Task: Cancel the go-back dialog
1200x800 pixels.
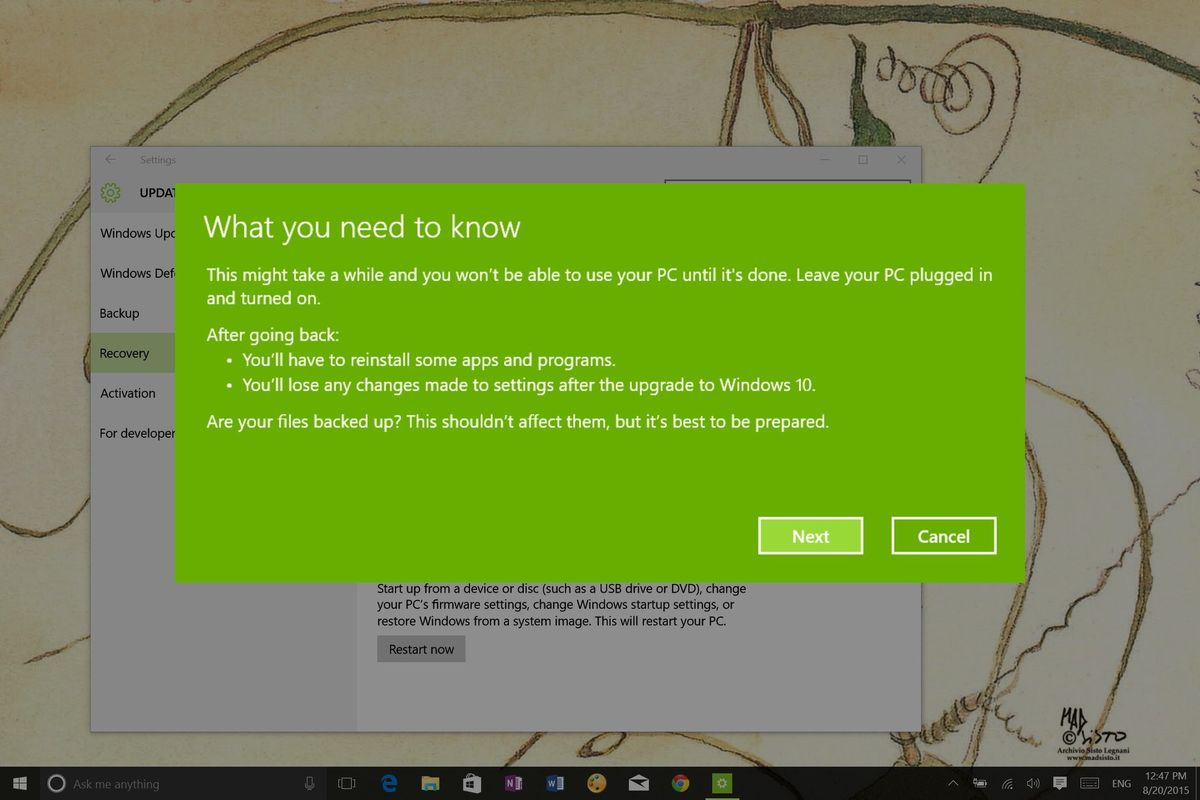Action: tap(943, 535)
